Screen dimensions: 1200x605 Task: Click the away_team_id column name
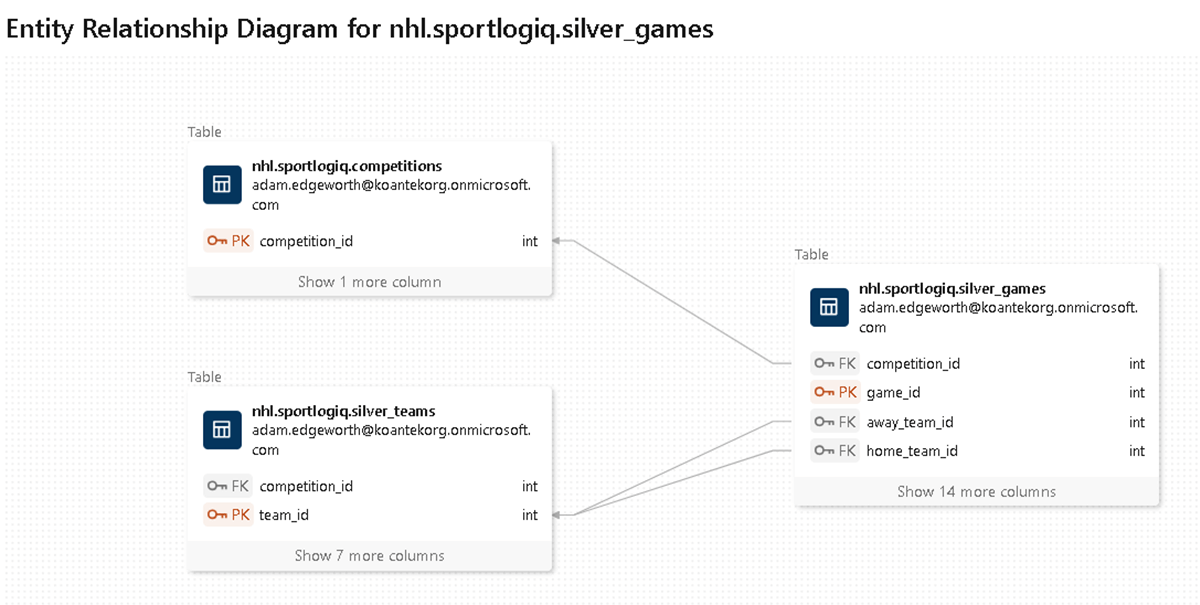pos(910,422)
